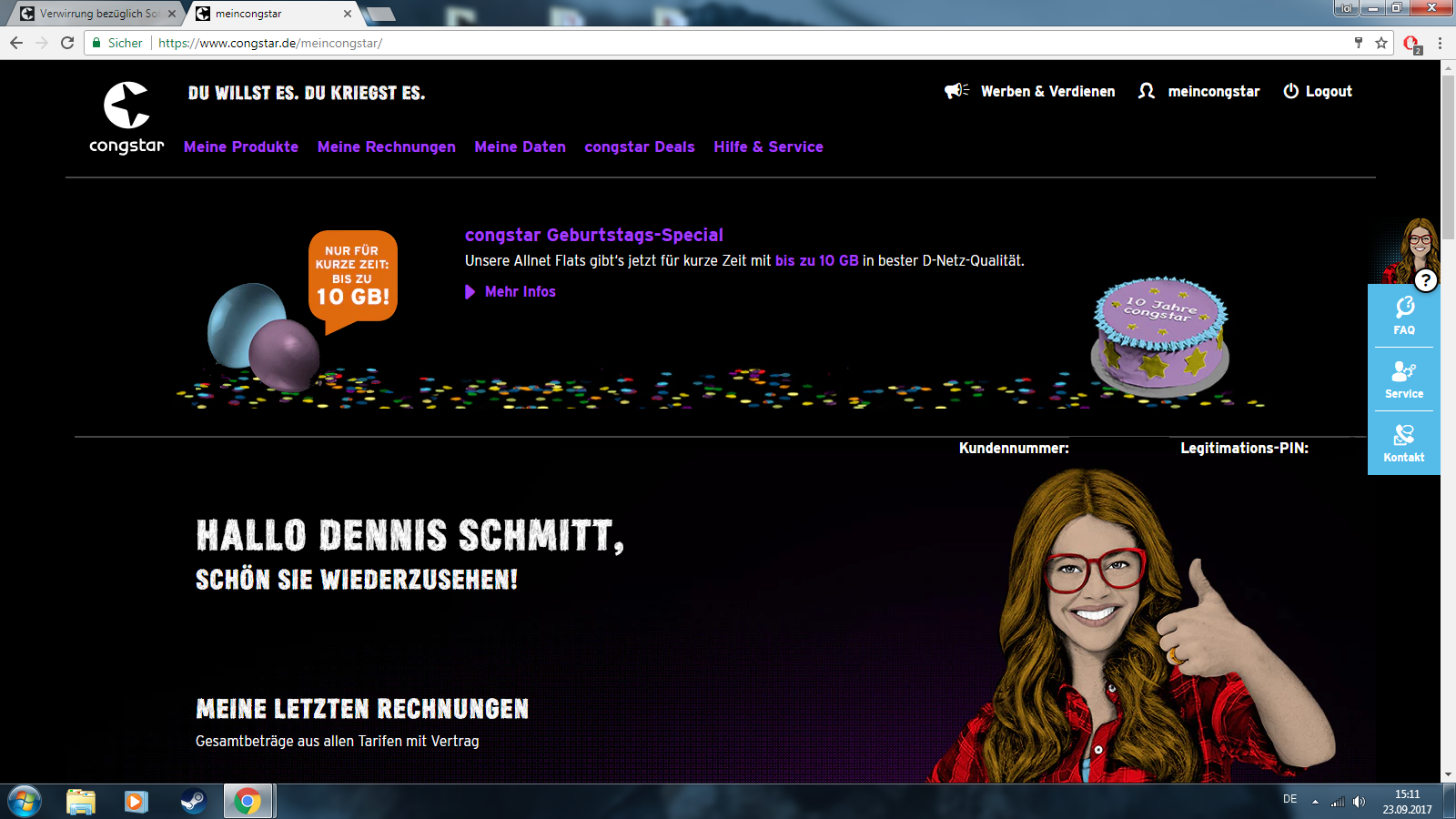1456x819 pixels.
Task: Click the help assistant question mark
Action: [1425, 281]
